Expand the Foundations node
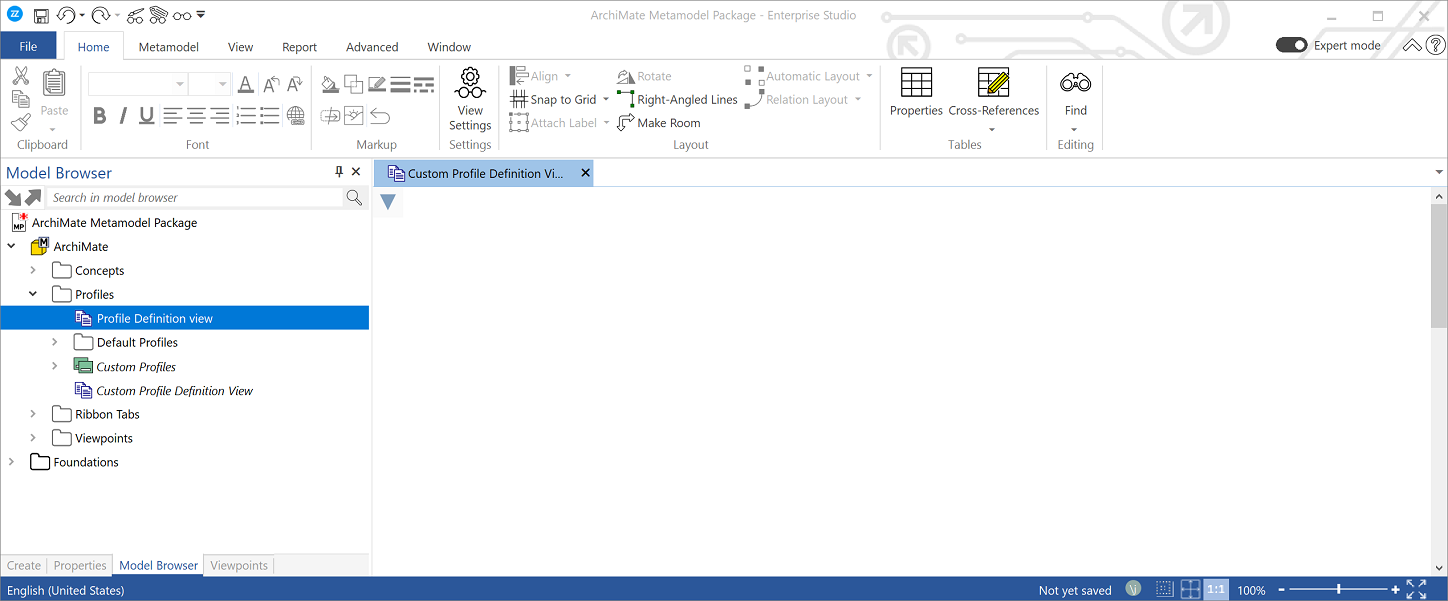Screen dimensions: 1448x601 pos(11,462)
